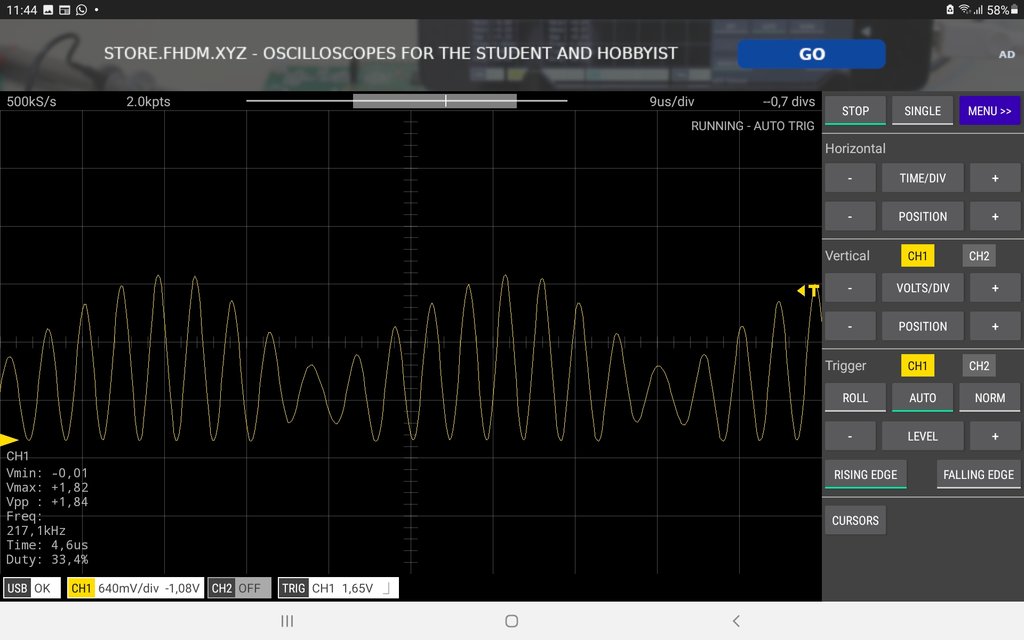Decrease horizontal POSITION with minus
Viewport: 1024px width, 640px height.
pos(850,216)
